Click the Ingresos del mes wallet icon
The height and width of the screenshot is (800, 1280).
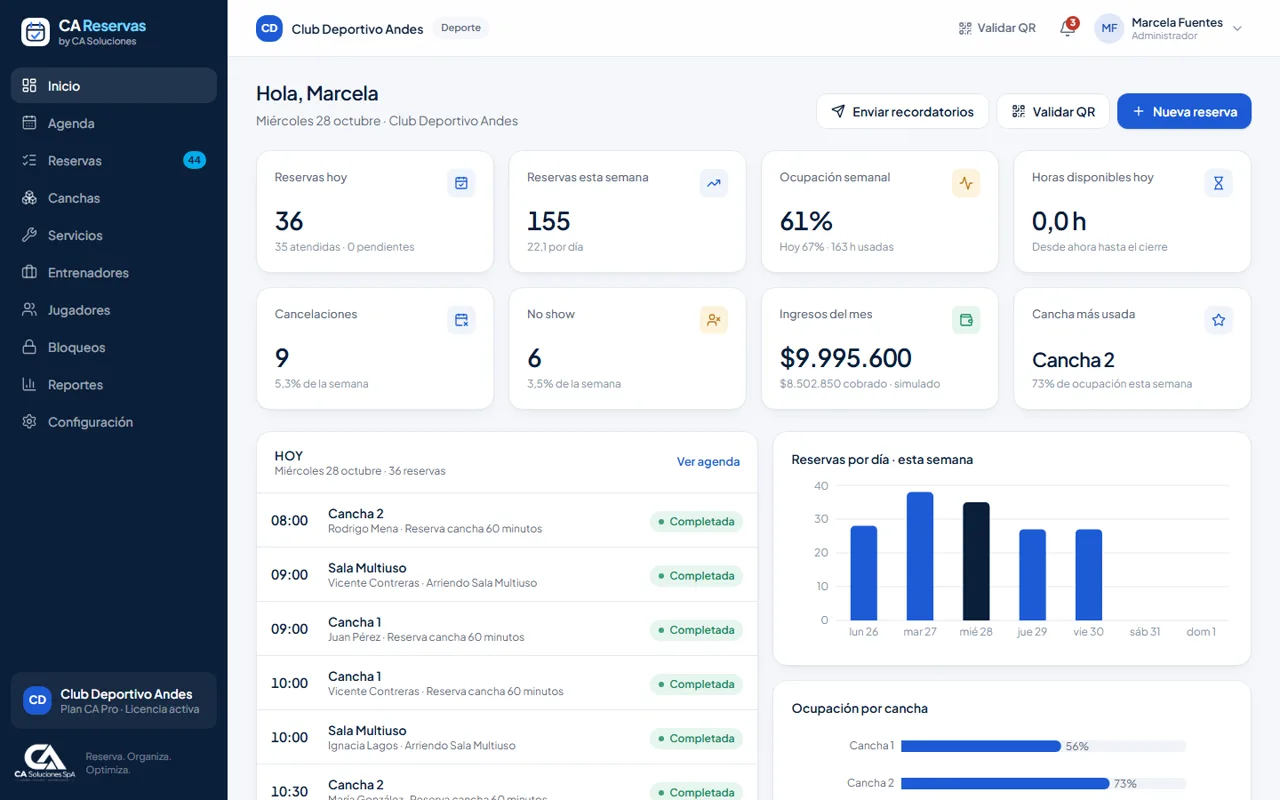point(966,320)
